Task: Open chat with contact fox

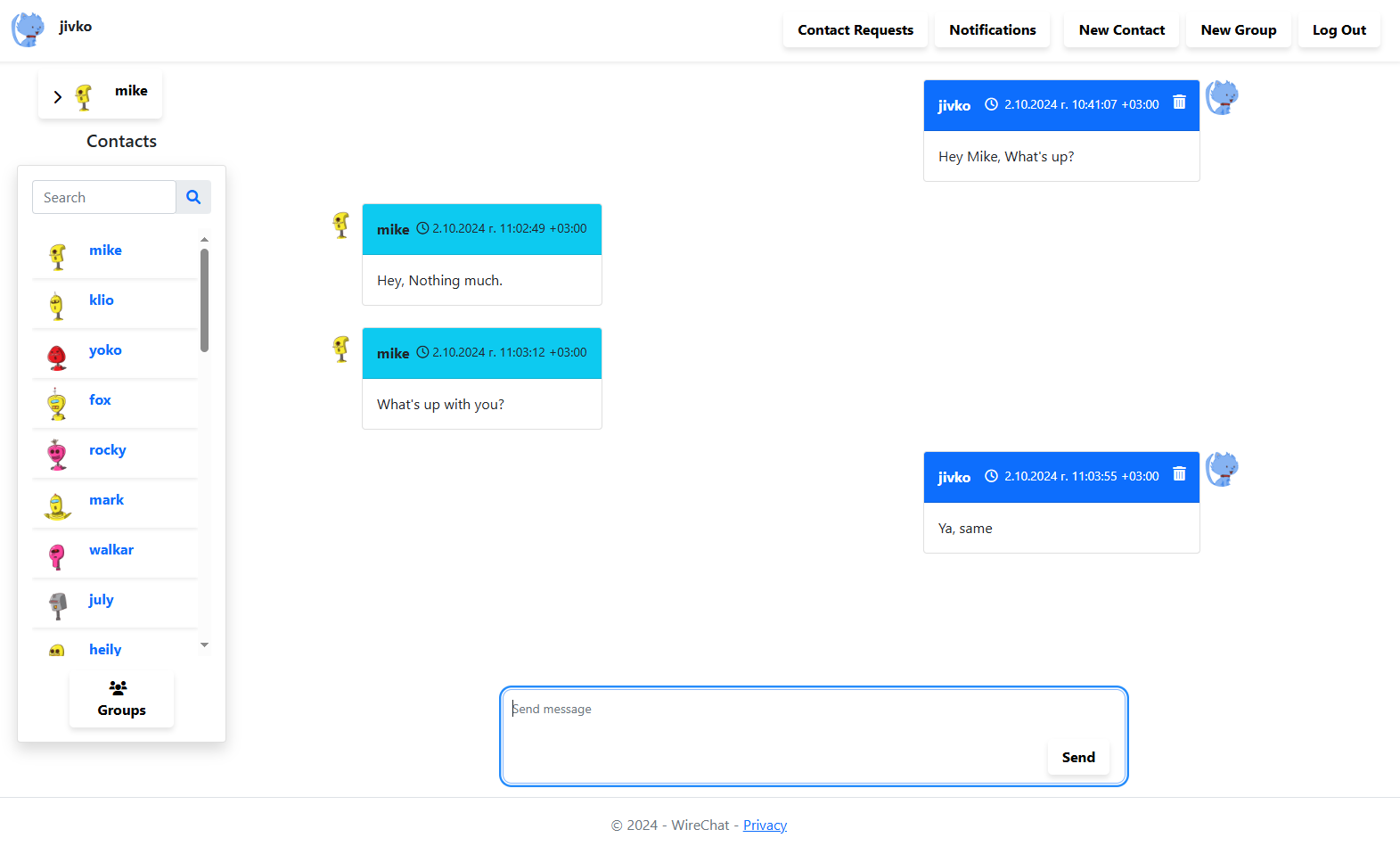Action: pos(100,400)
